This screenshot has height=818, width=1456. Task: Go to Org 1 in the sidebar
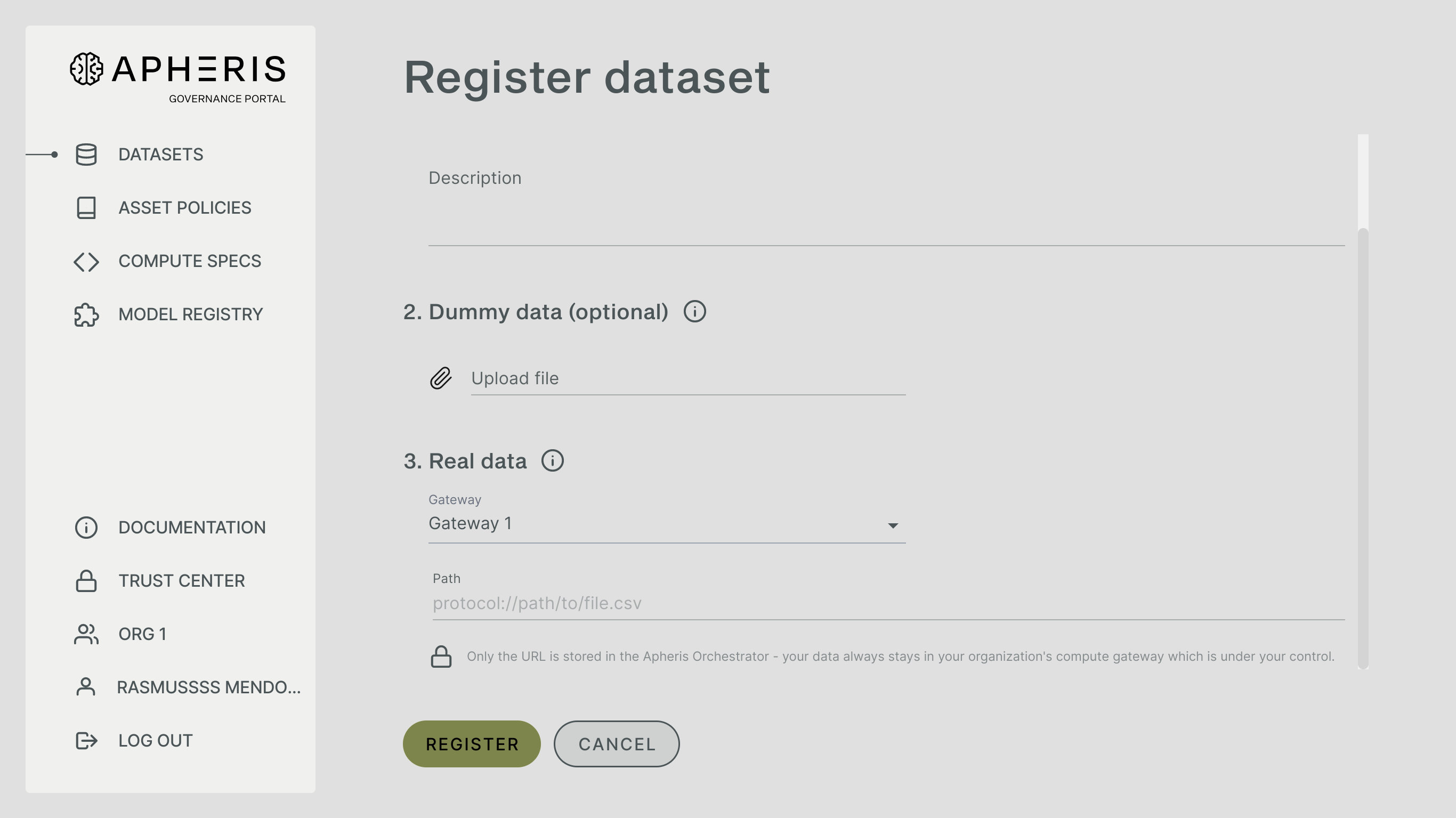[x=142, y=634]
